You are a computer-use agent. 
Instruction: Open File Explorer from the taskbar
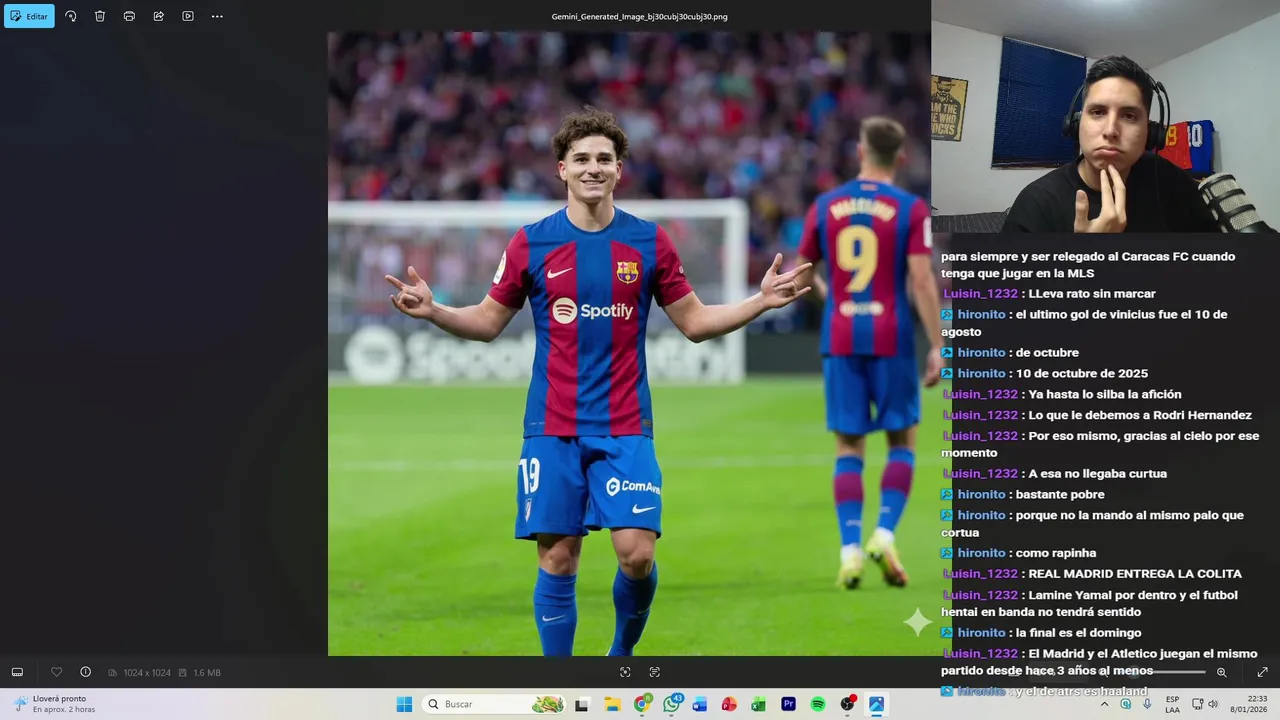[x=612, y=704]
